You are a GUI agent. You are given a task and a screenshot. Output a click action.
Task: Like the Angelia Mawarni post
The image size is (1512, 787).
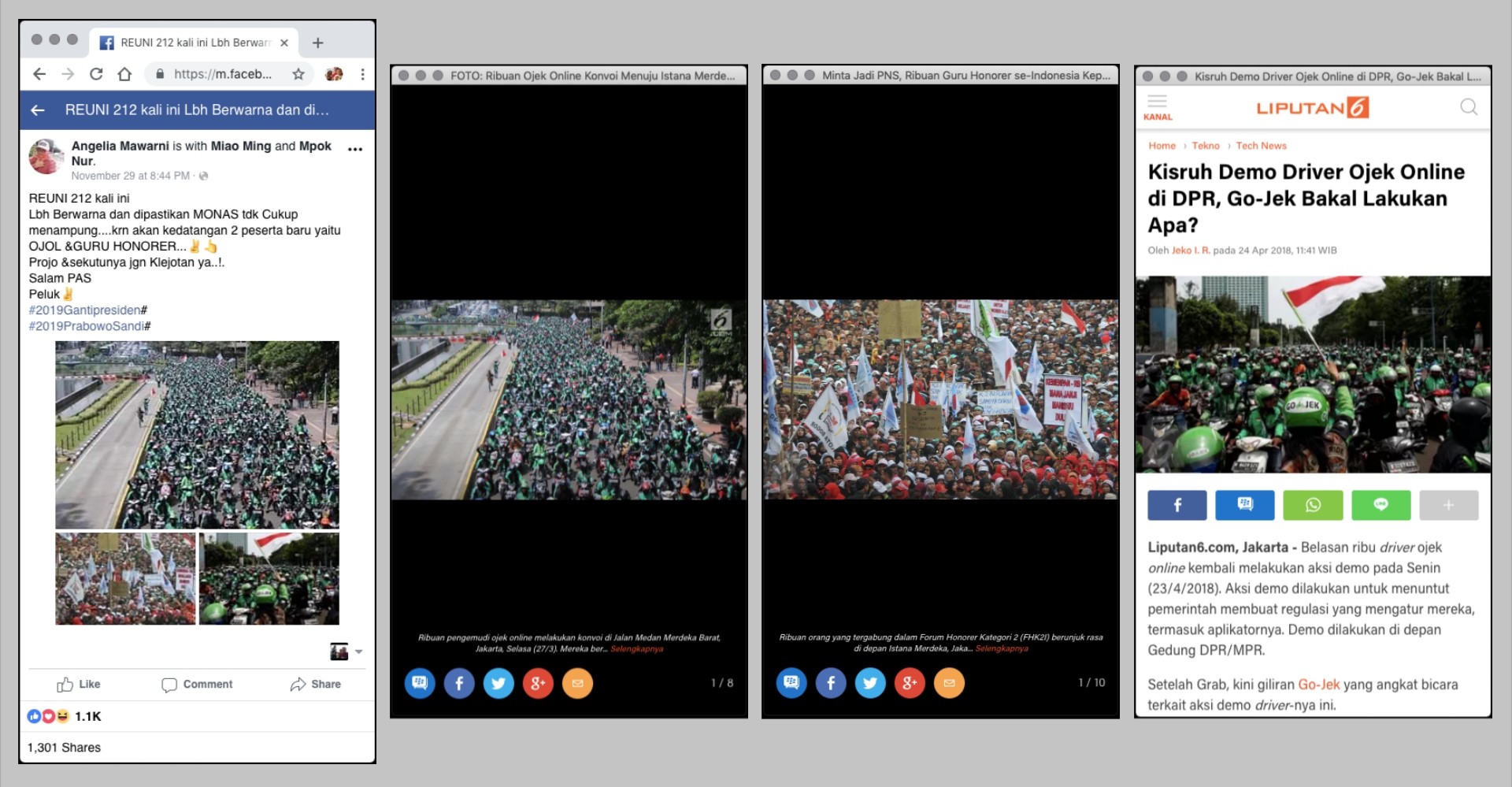[79, 684]
